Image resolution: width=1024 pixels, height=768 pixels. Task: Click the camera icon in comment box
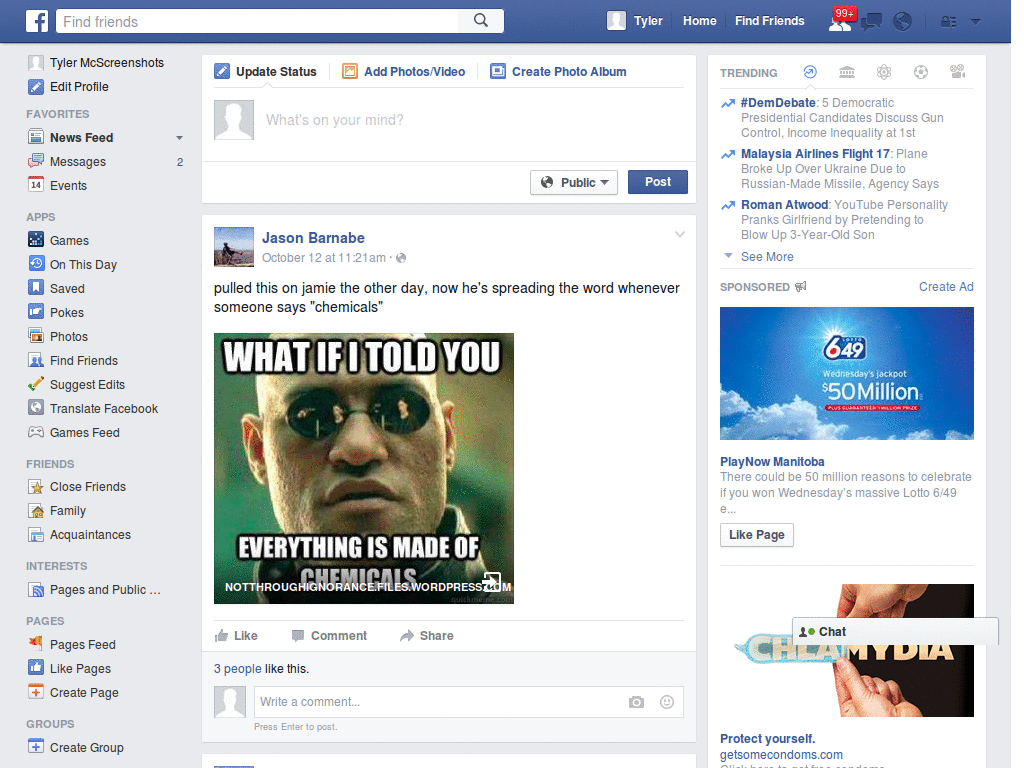[636, 702]
